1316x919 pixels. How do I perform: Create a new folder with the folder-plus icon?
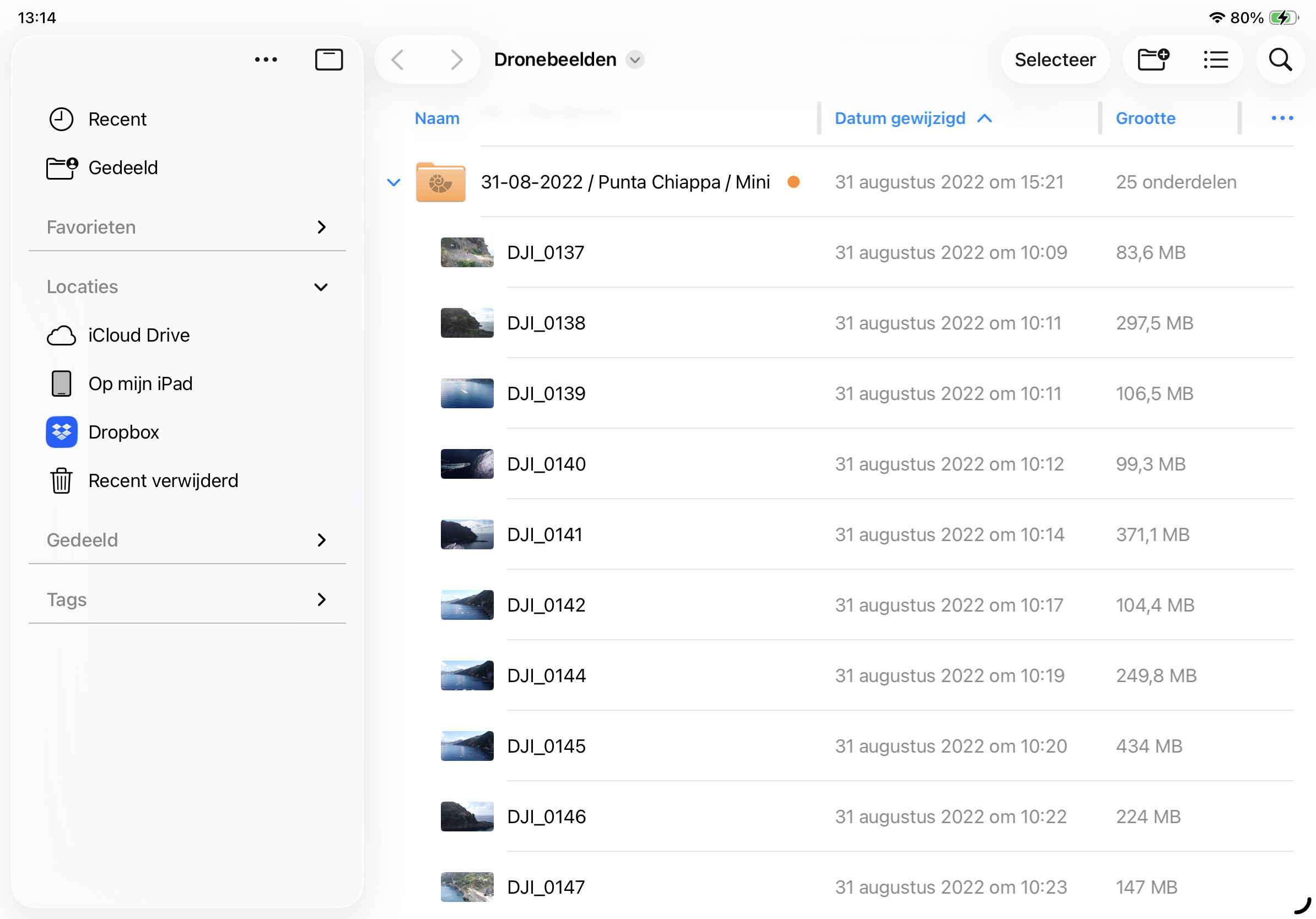pos(1153,60)
